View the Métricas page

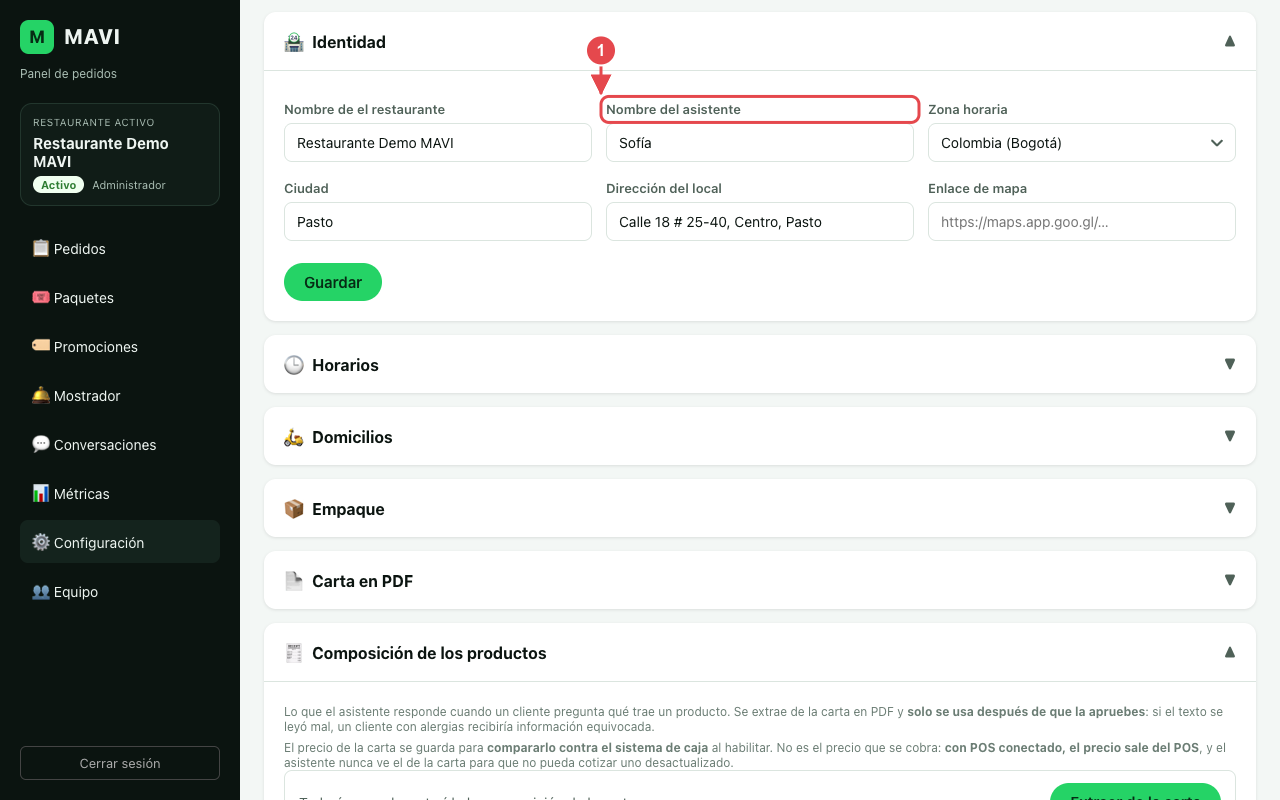point(120,493)
